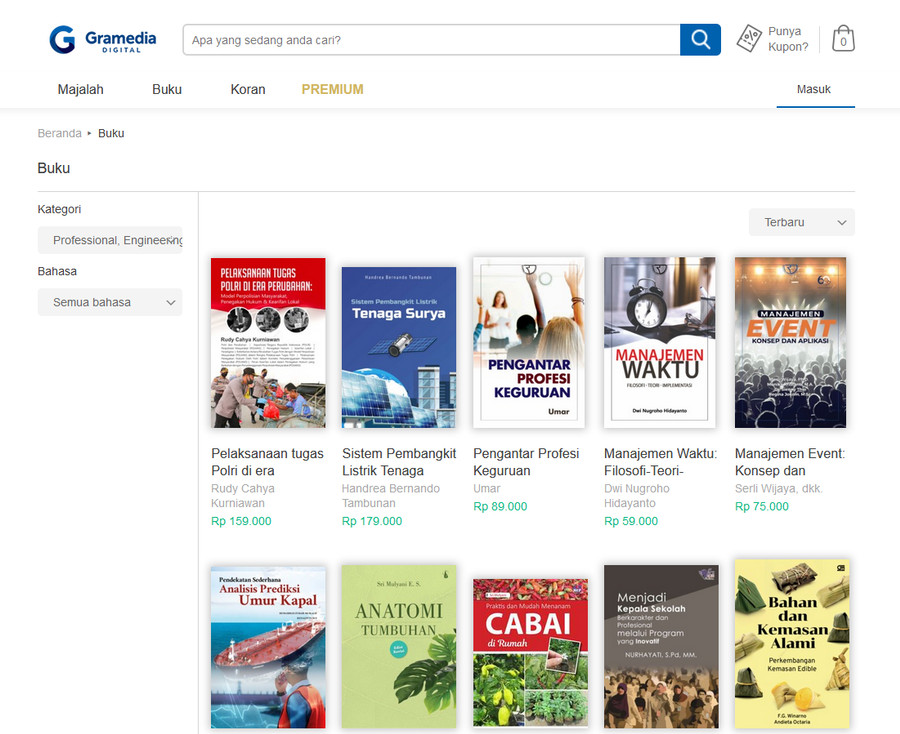Open Manajemen Waktu book cover
The image size is (900, 734).
pyautogui.click(x=659, y=342)
